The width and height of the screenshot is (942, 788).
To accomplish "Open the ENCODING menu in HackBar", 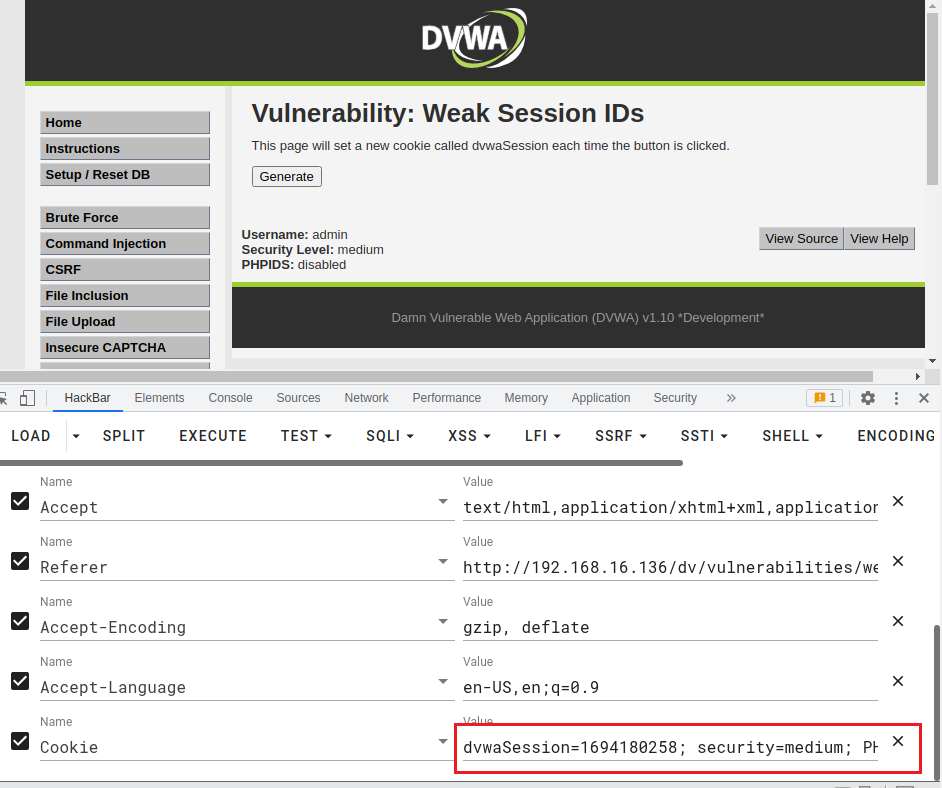I will point(896,436).
